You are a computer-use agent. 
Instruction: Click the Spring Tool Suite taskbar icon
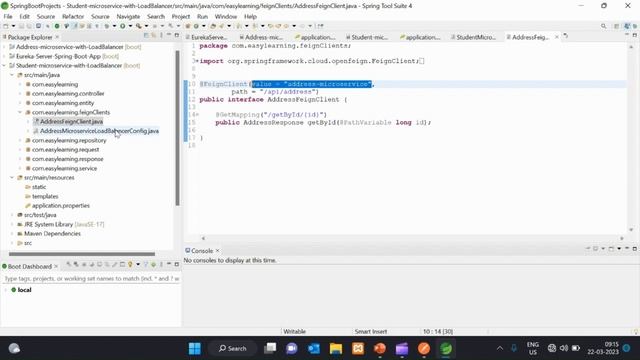[x=446, y=348]
